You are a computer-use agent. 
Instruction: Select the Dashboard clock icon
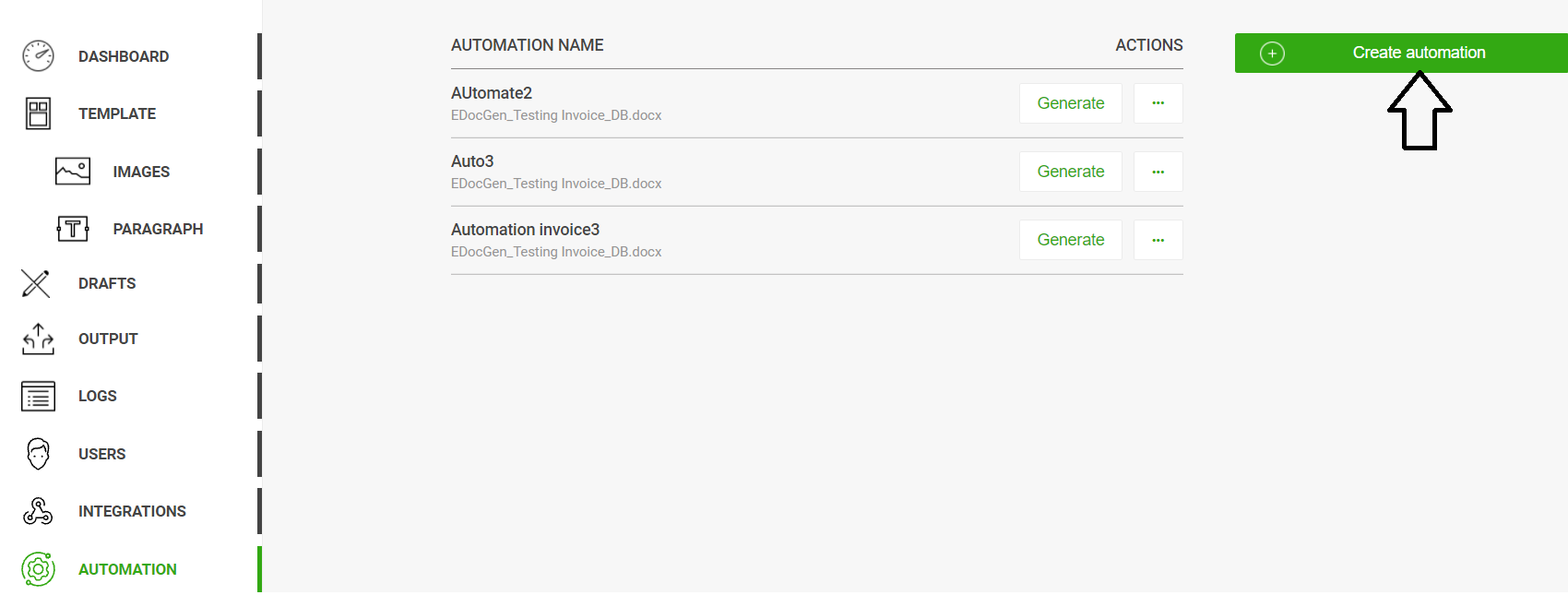37,55
